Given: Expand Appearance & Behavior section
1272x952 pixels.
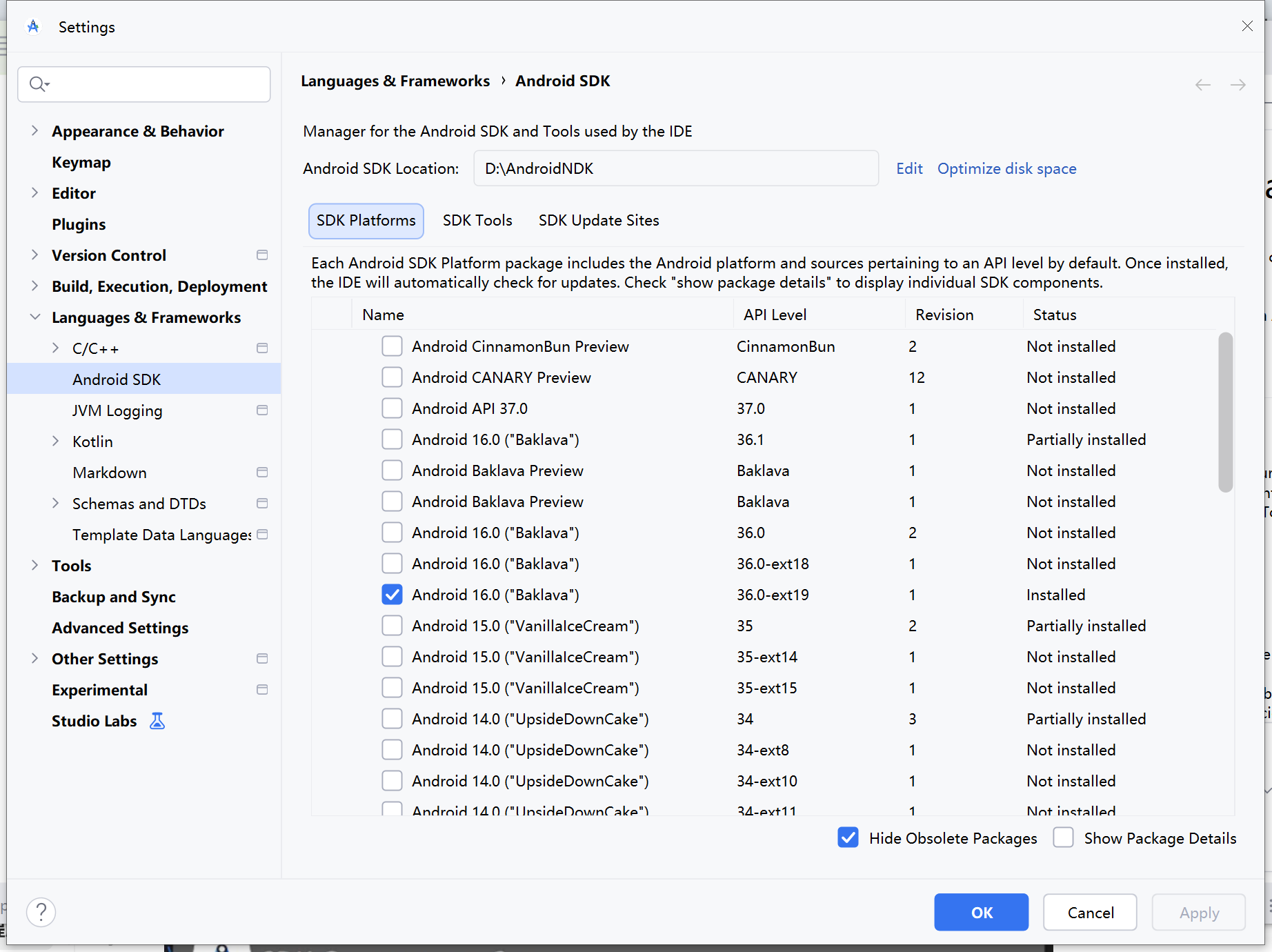Looking at the screenshot, I should click(x=34, y=131).
